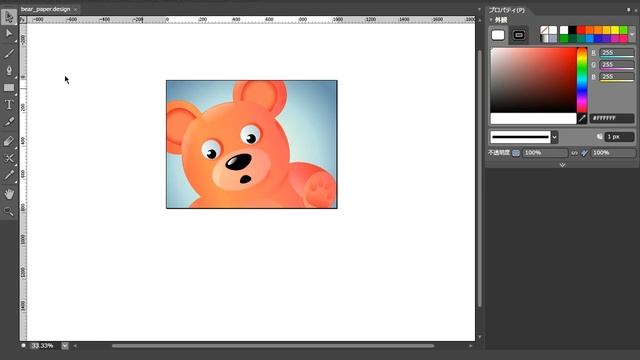Image resolution: width=640 pixels, height=360 pixels.
Task: Click the scroll down arrow
Action: pos(480,337)
